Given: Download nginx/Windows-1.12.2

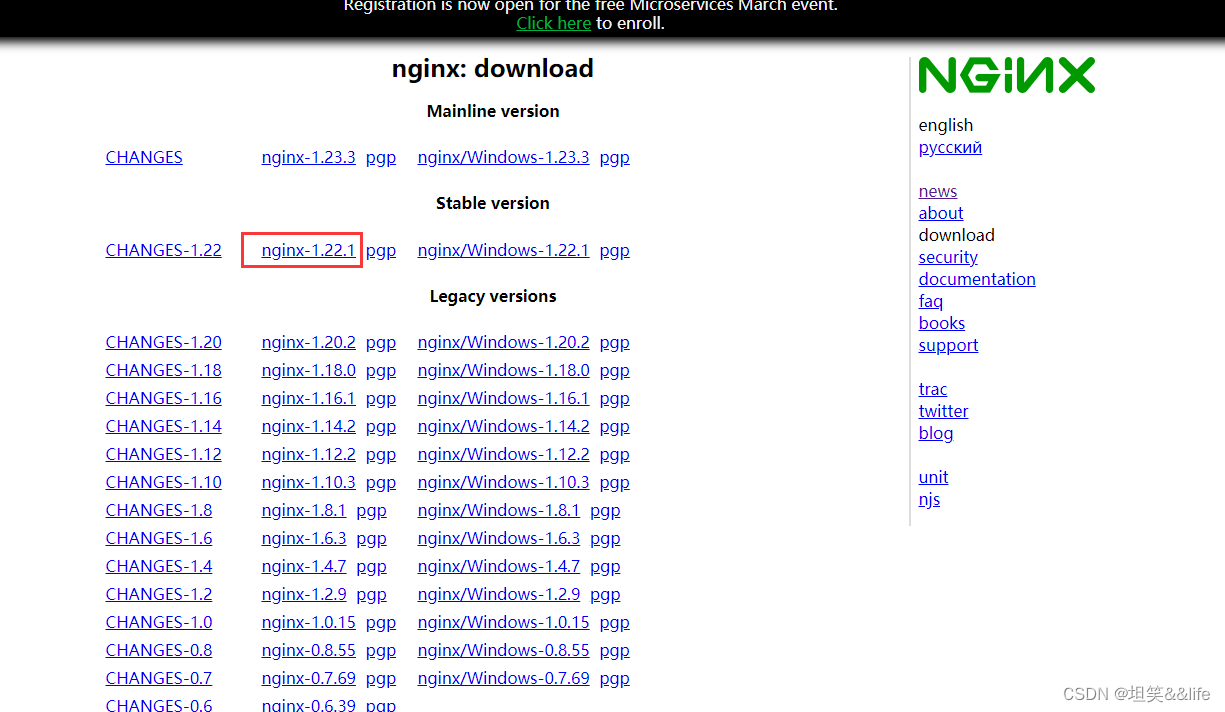Looking at the screenshot, I should tap(503, 454).
